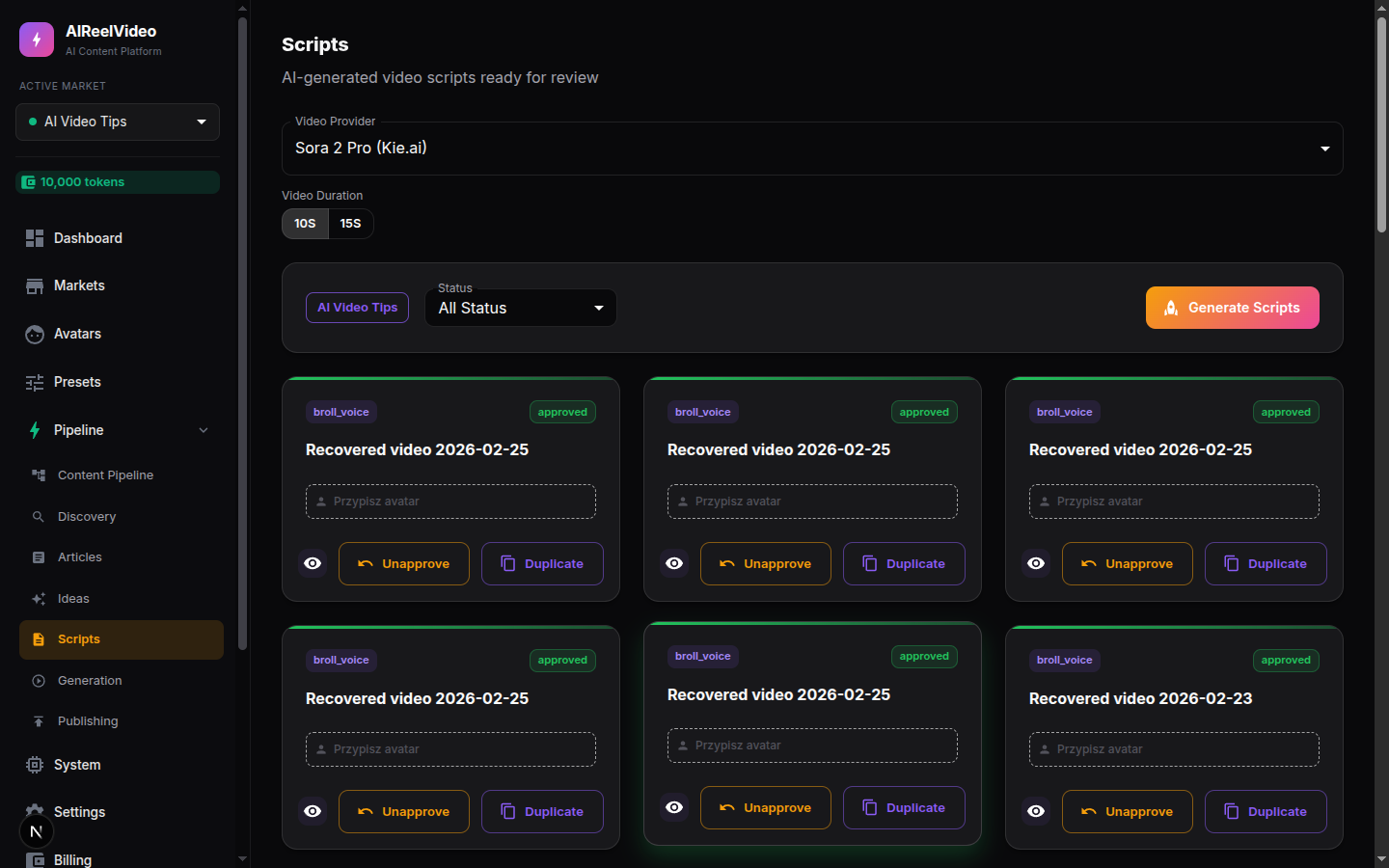Image resolution: width=1389 pixels, height=868 pixels.
Task: Expand the Status filter dropdown
Action: pos(521,308)
